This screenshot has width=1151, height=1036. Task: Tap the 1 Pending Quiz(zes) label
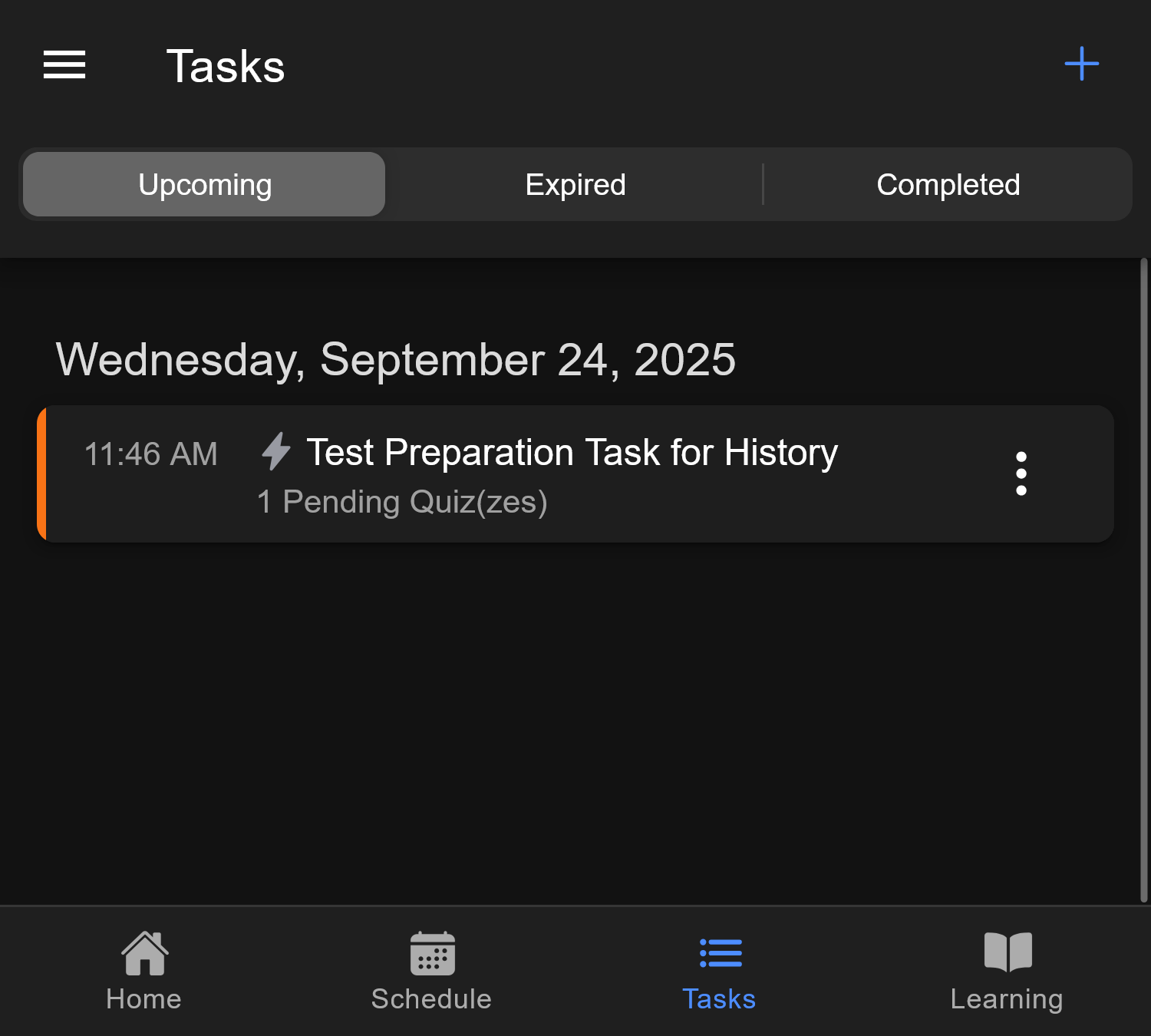click(402, 501)
